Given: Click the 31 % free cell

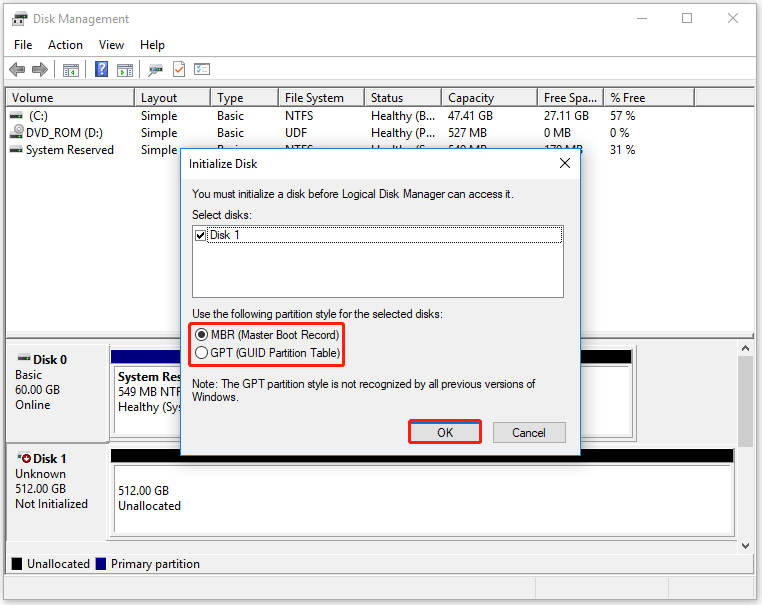Looking at the screenshot, I should tap(623, 150).
